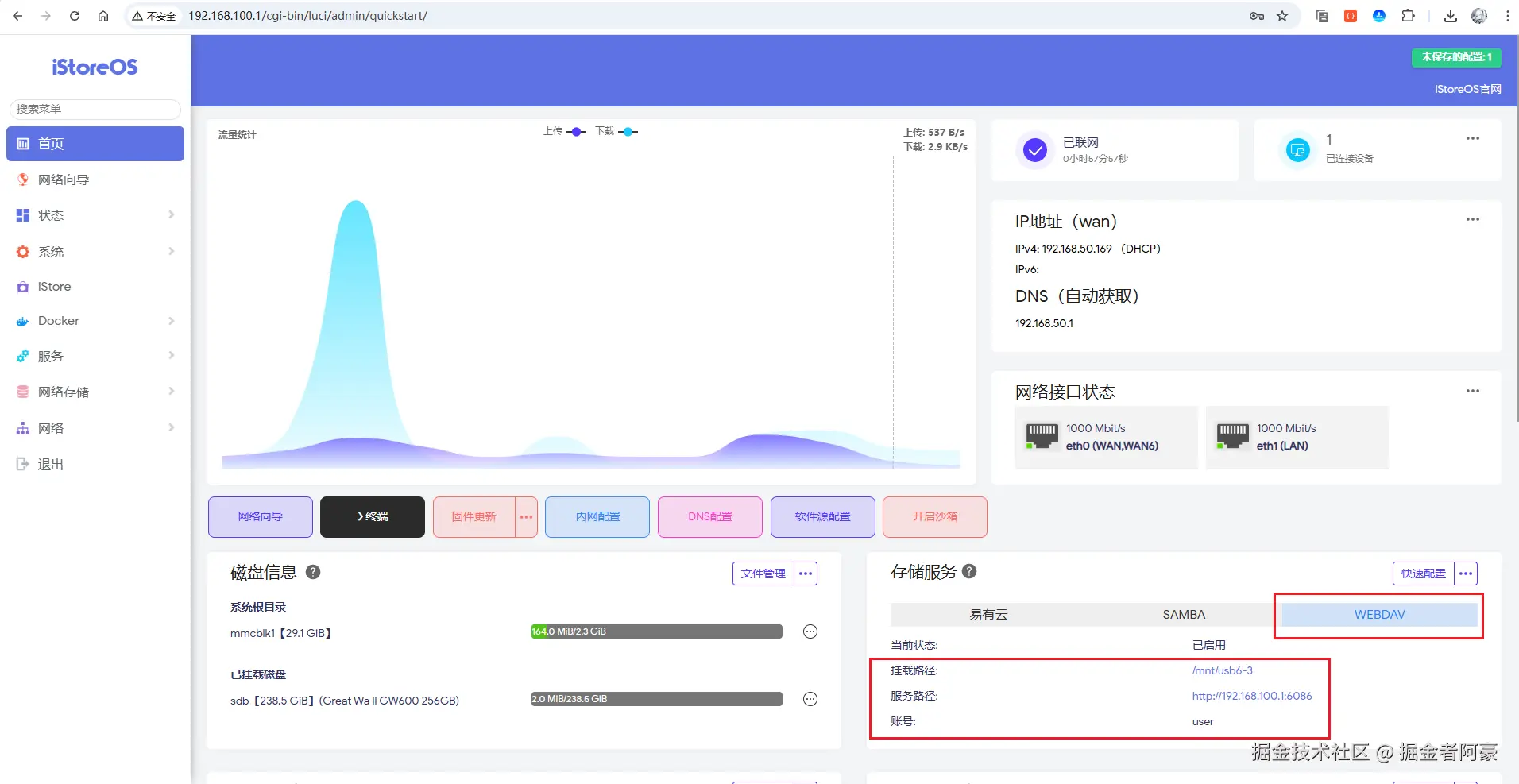Open the /mnt/usb6-3 mount path link
The height and width of the screenshot is (784, 1519).
[x=1223, y=671]
